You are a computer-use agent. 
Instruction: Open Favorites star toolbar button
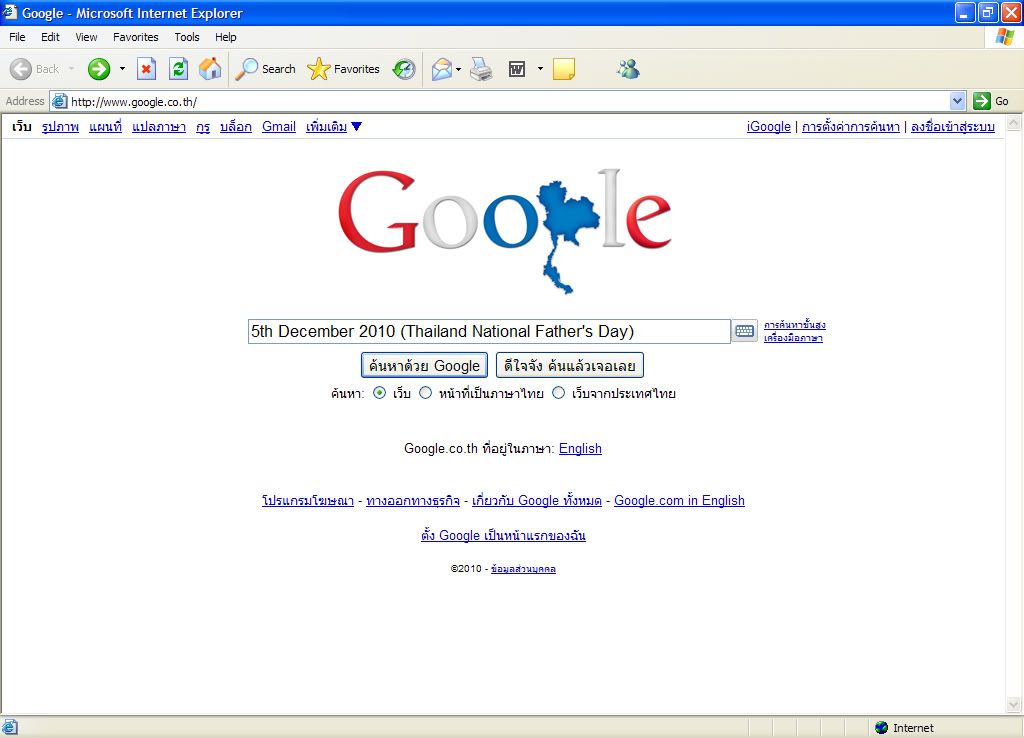pos(344,69)
